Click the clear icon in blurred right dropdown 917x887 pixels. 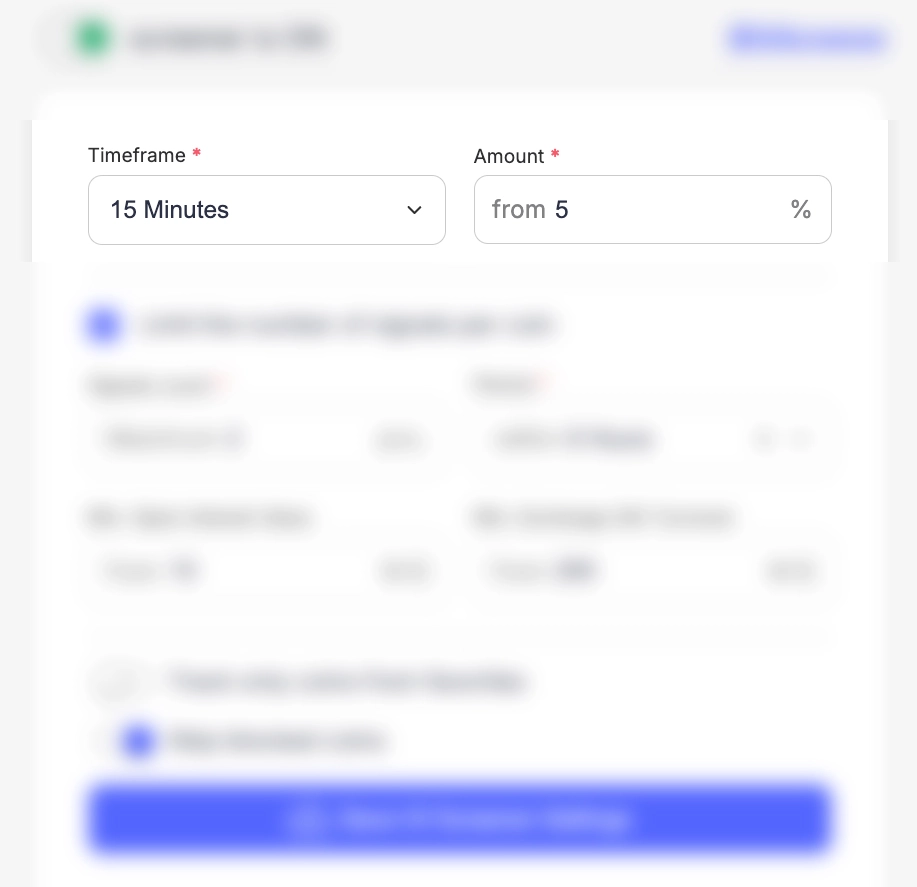pyautogui.click(x=765, y=439)
